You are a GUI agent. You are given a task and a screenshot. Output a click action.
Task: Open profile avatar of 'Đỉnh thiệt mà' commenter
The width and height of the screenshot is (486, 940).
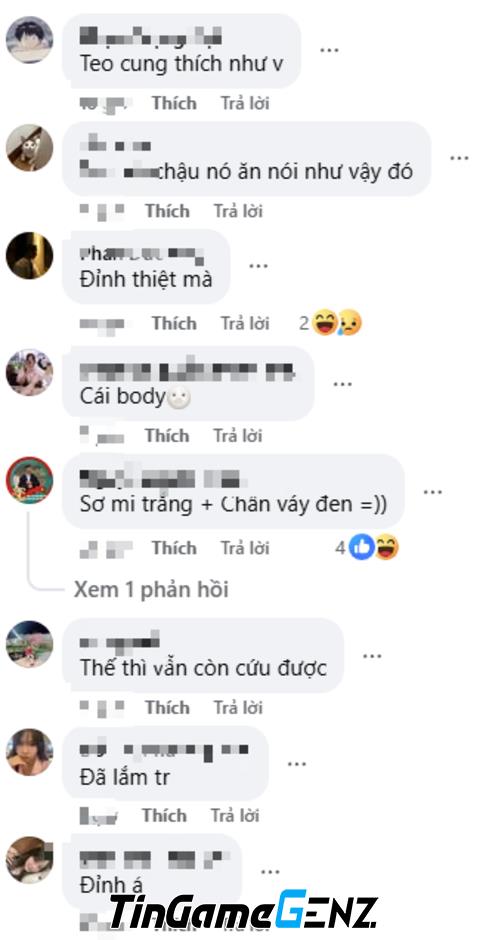(29, 255)
